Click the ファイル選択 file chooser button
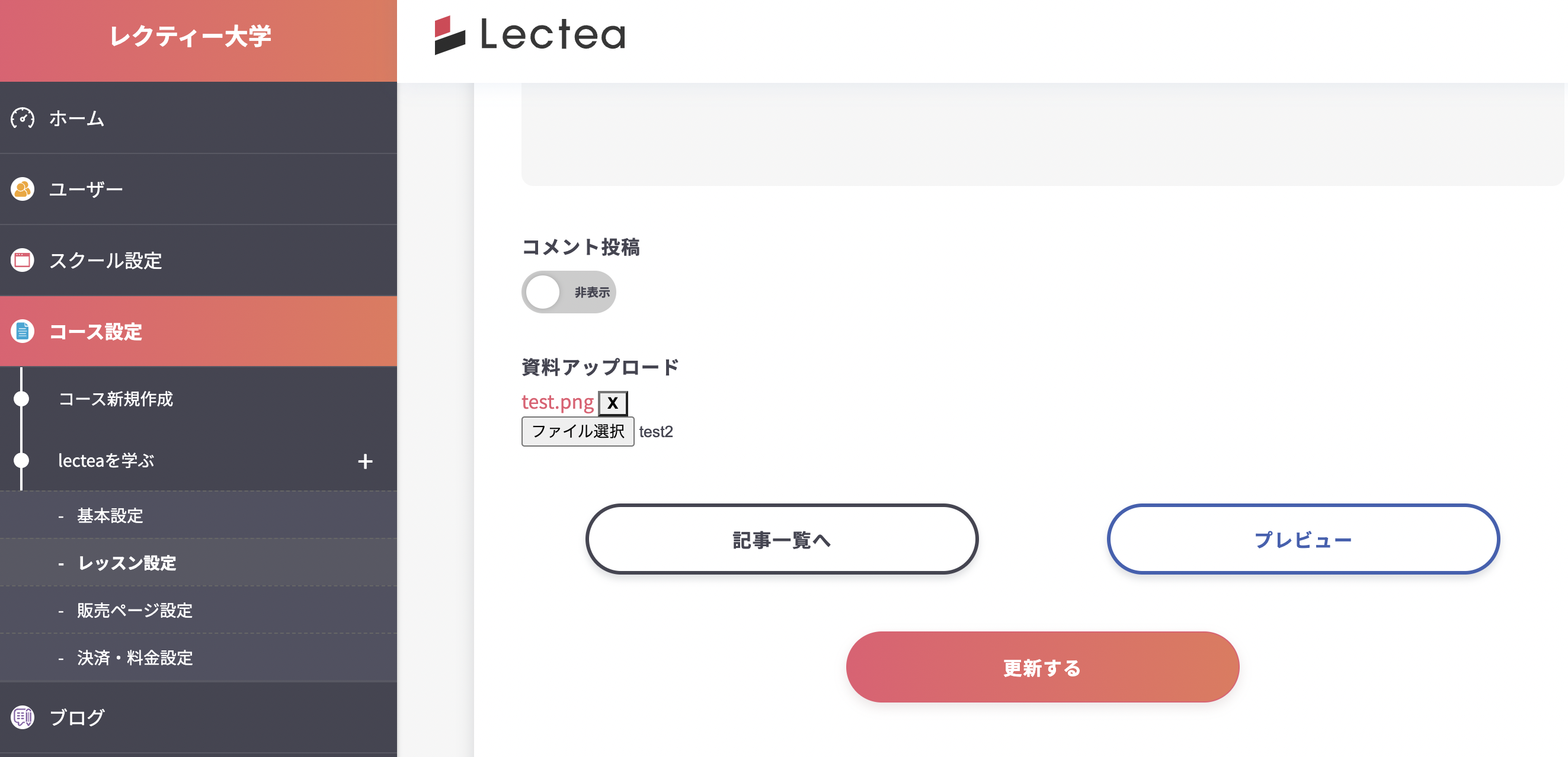The width and height of the screenshot is (1568, 757). click(x=578, y=431)
